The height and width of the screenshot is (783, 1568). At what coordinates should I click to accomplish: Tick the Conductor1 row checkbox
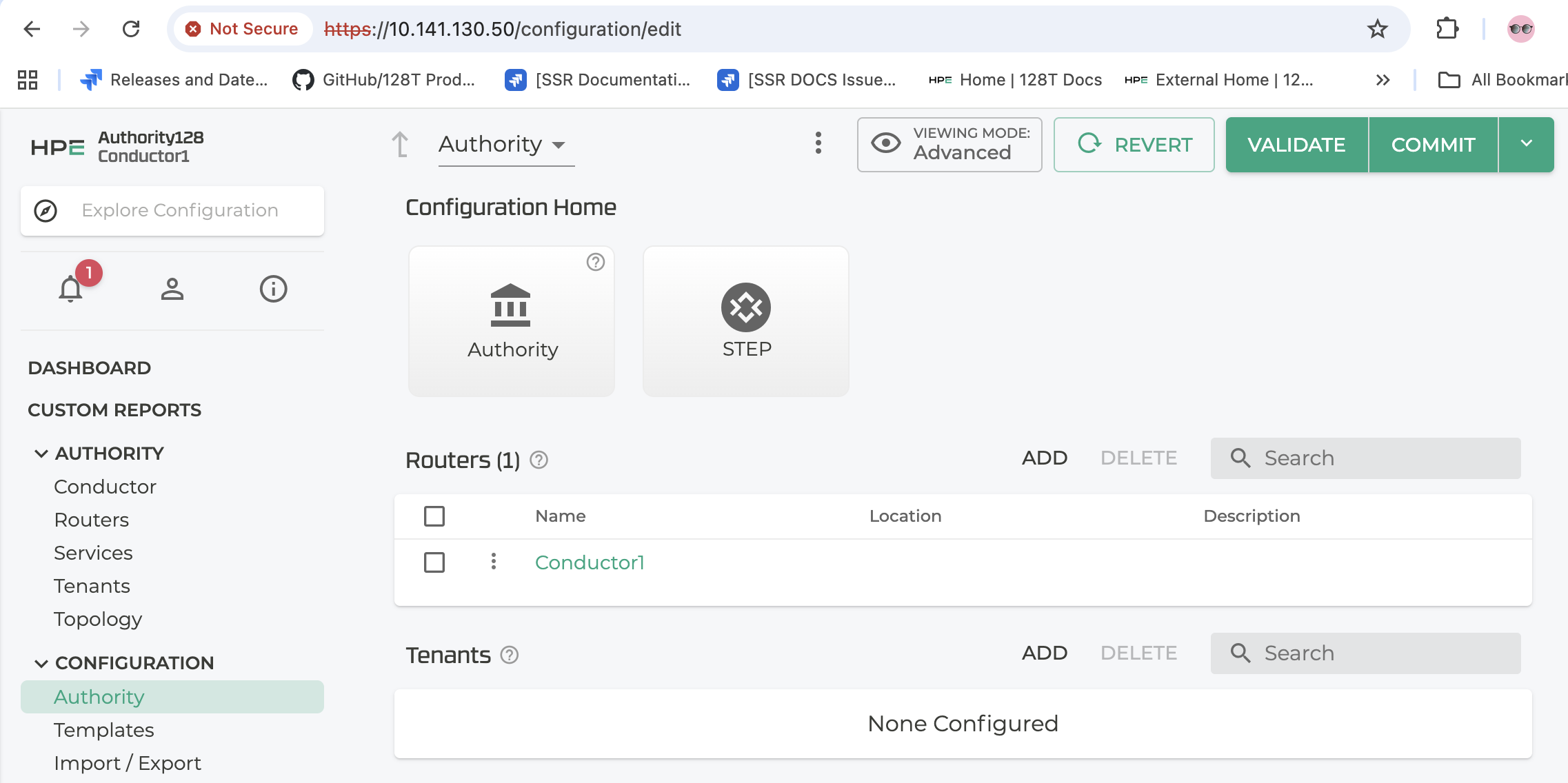tap(434, 562)
